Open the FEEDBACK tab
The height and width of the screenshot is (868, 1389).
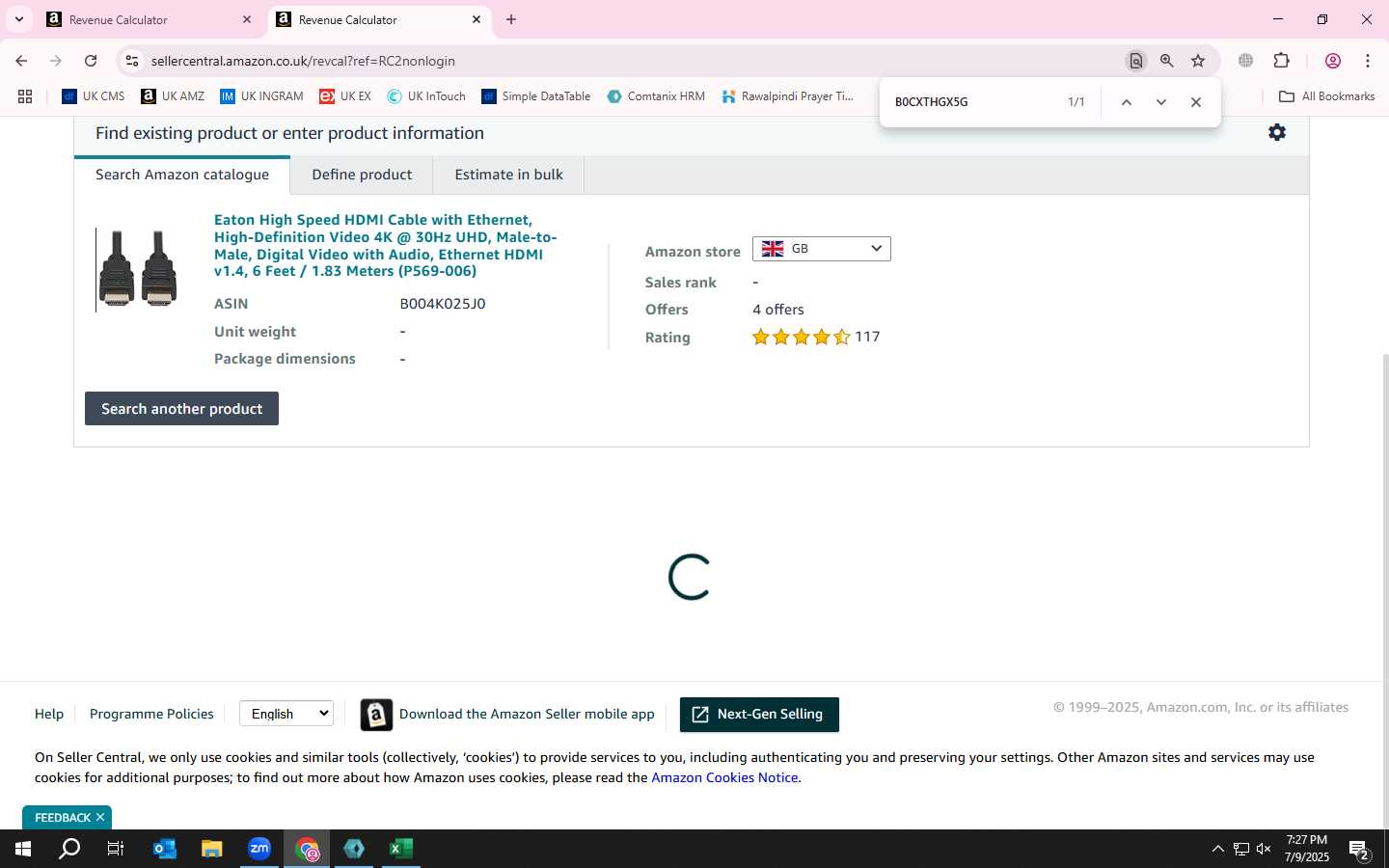click(x=63, y=817)
